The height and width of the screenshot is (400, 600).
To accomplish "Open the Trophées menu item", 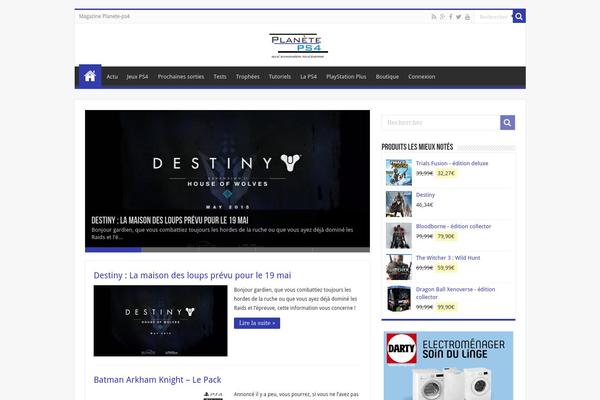I will tap(248, 77).
